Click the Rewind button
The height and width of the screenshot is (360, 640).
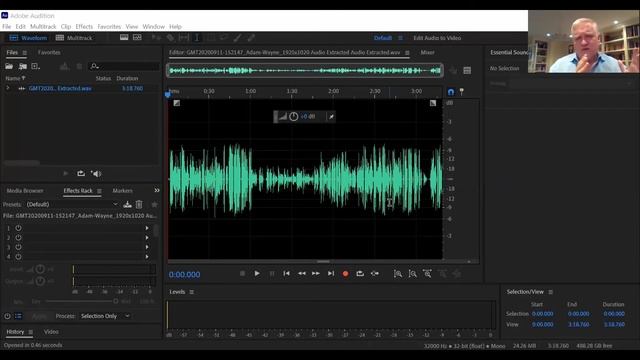(302, 273)
